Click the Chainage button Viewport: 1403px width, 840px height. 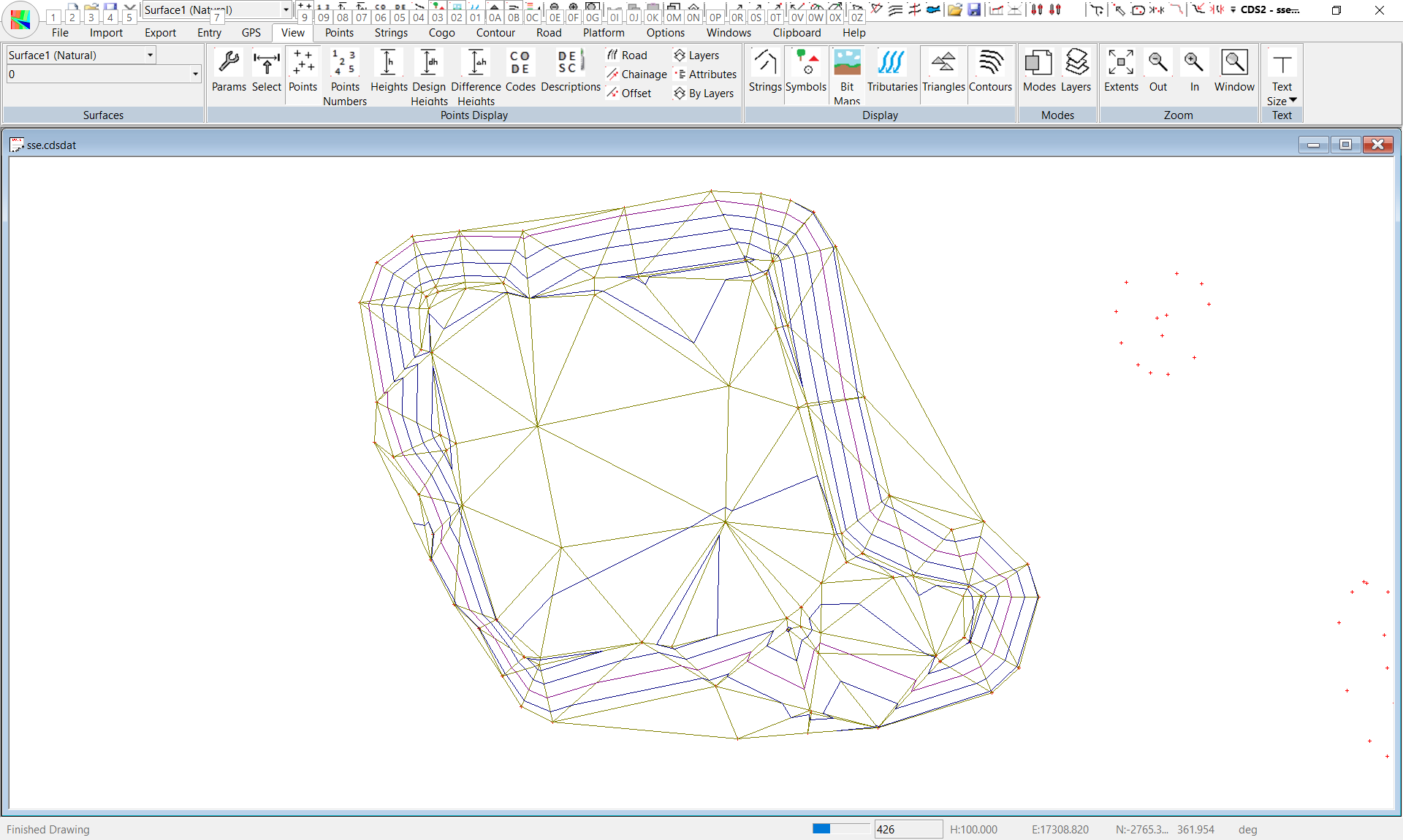coord(636,75)
